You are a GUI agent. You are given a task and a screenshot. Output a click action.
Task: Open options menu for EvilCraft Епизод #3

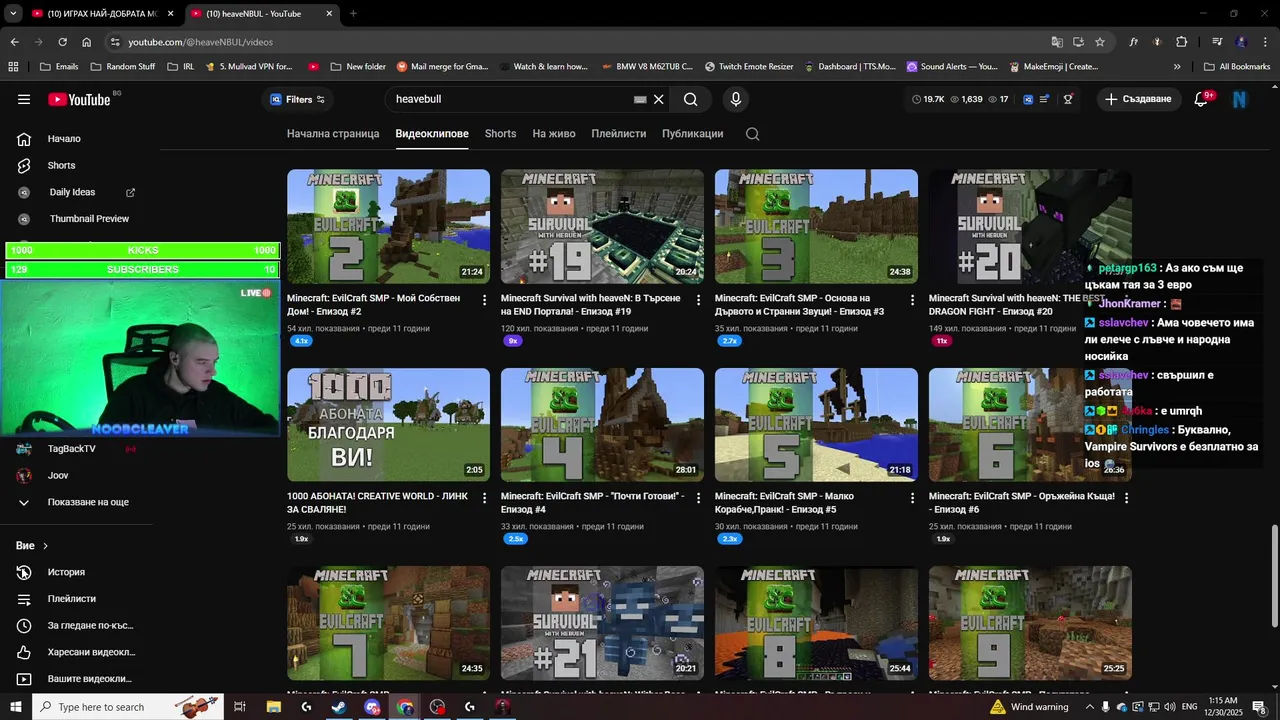coord(913,300)
